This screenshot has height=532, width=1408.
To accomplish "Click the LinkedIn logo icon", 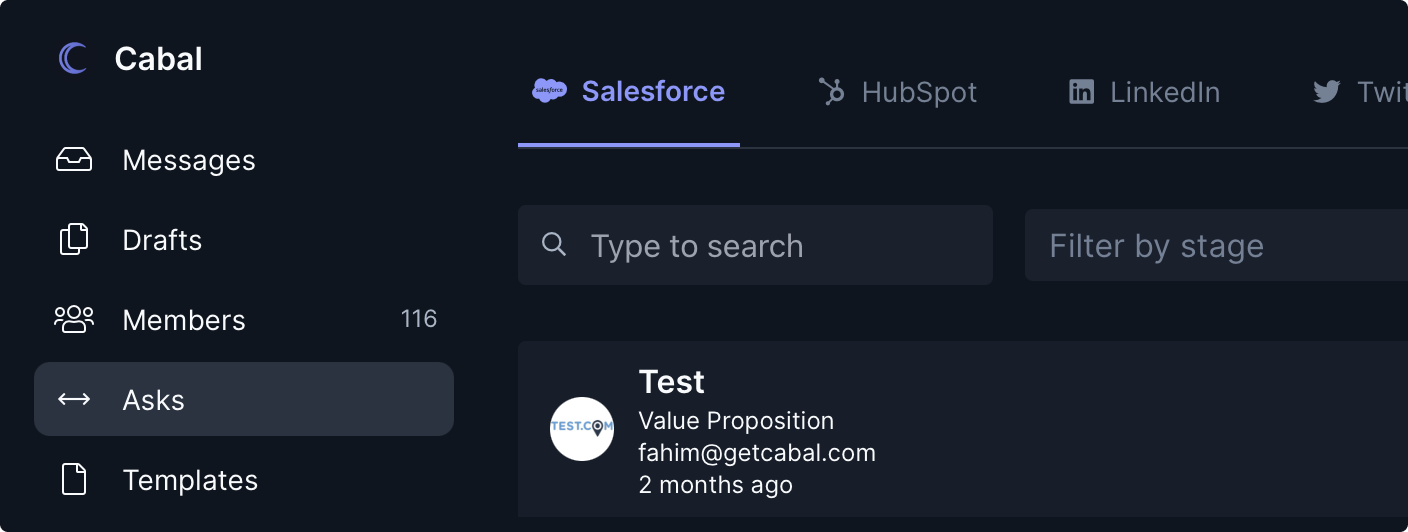I will coord(1081,92).
